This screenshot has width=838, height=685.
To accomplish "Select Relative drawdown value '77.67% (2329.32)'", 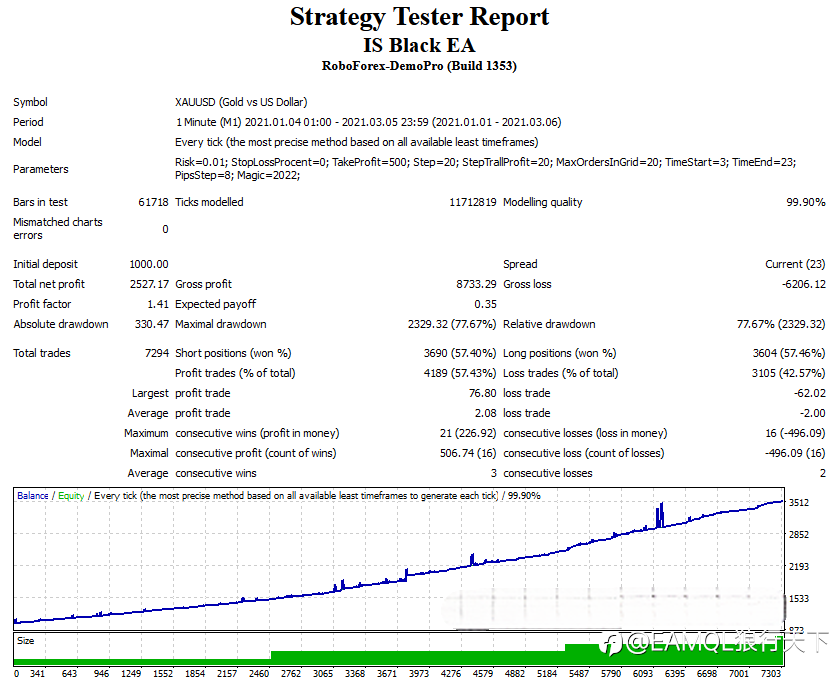I will pyautogui.click(x=781, y=324).
